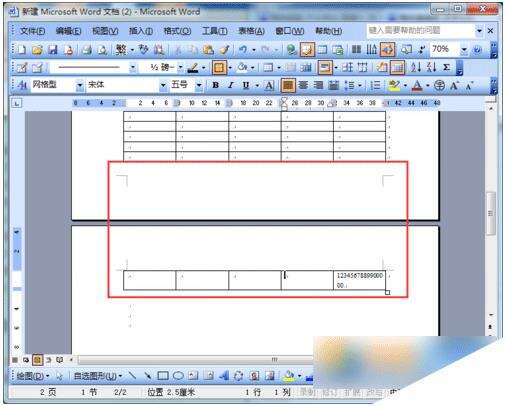Screen dimensions: 505x406
Task: Click the help question input field
Action: 421,31
